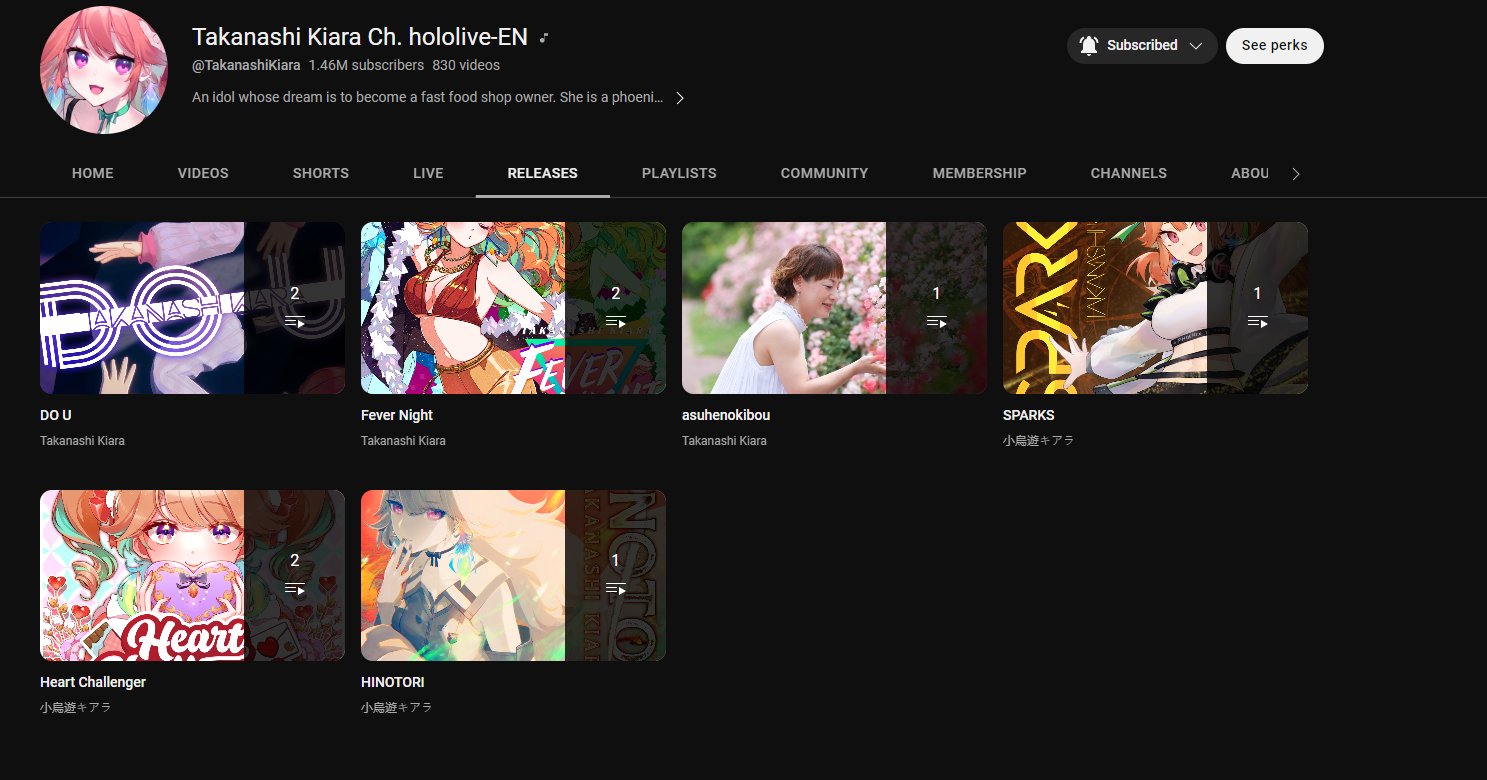Switch to the COMMUNITY tab
The height and width of the screenshot is (780, 1487).
tap(825, 173)
